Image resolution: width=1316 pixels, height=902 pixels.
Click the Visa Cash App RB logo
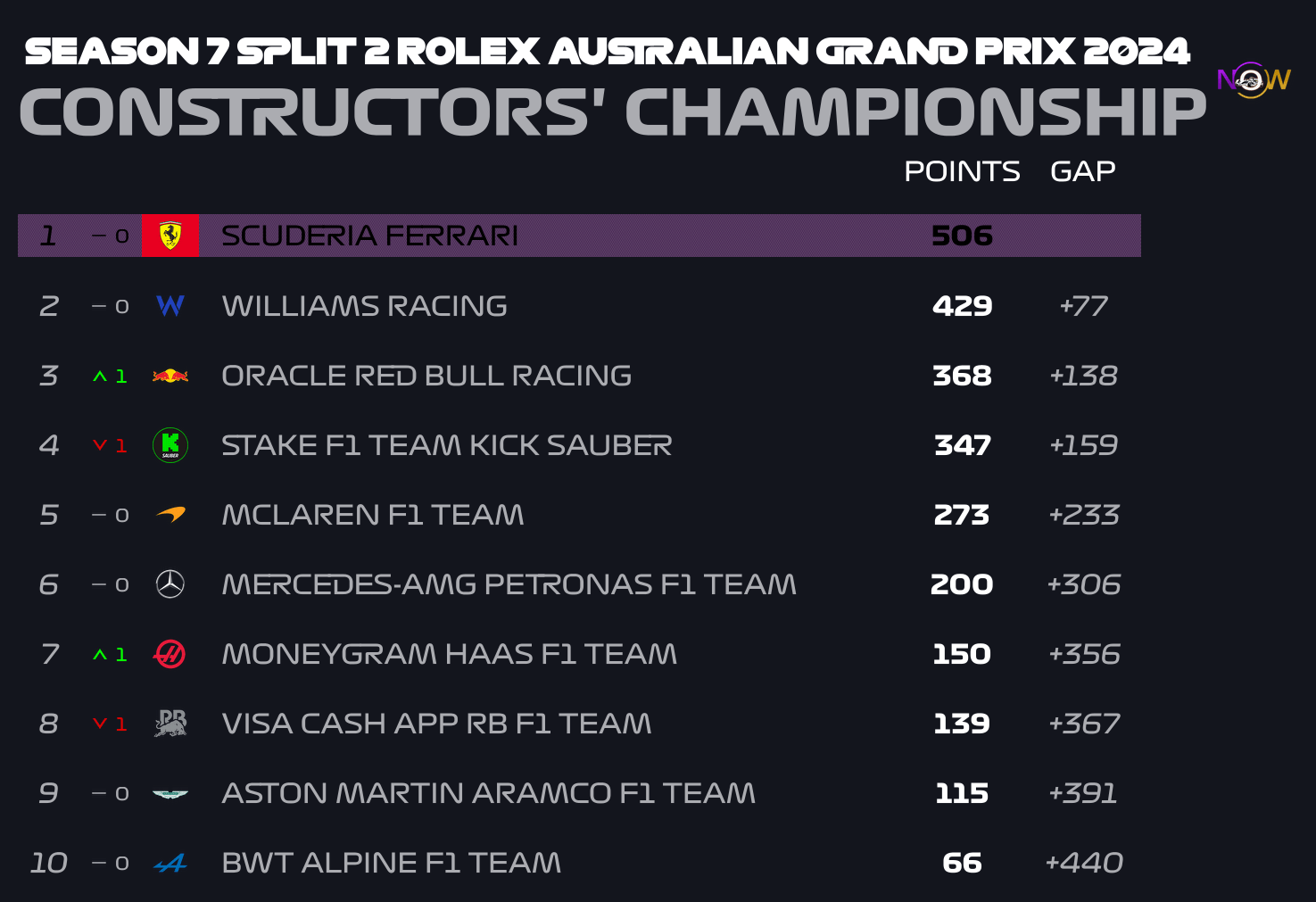170,724
